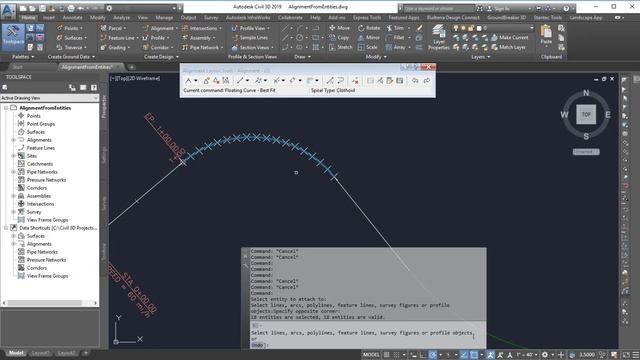Toggle object snap tracking in status bar
The height and width of the screenshot is (360, 640).
464,355
